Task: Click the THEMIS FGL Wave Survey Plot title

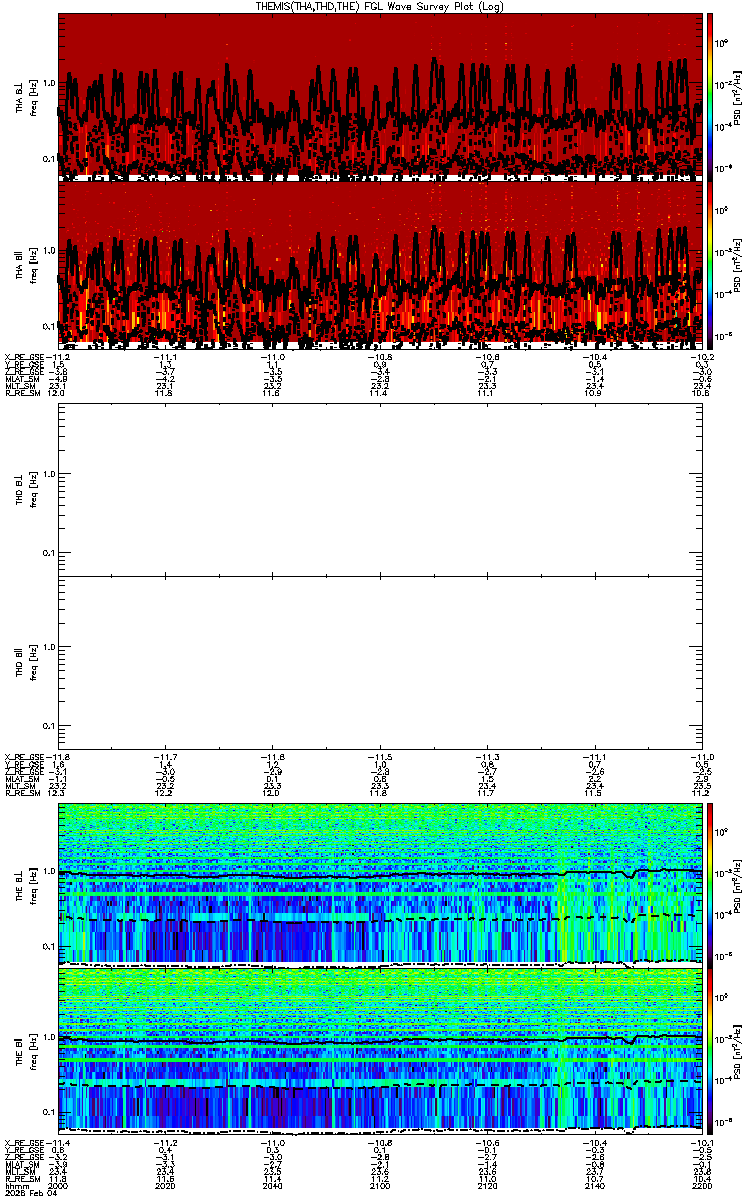Action: (x=378, y=6)
